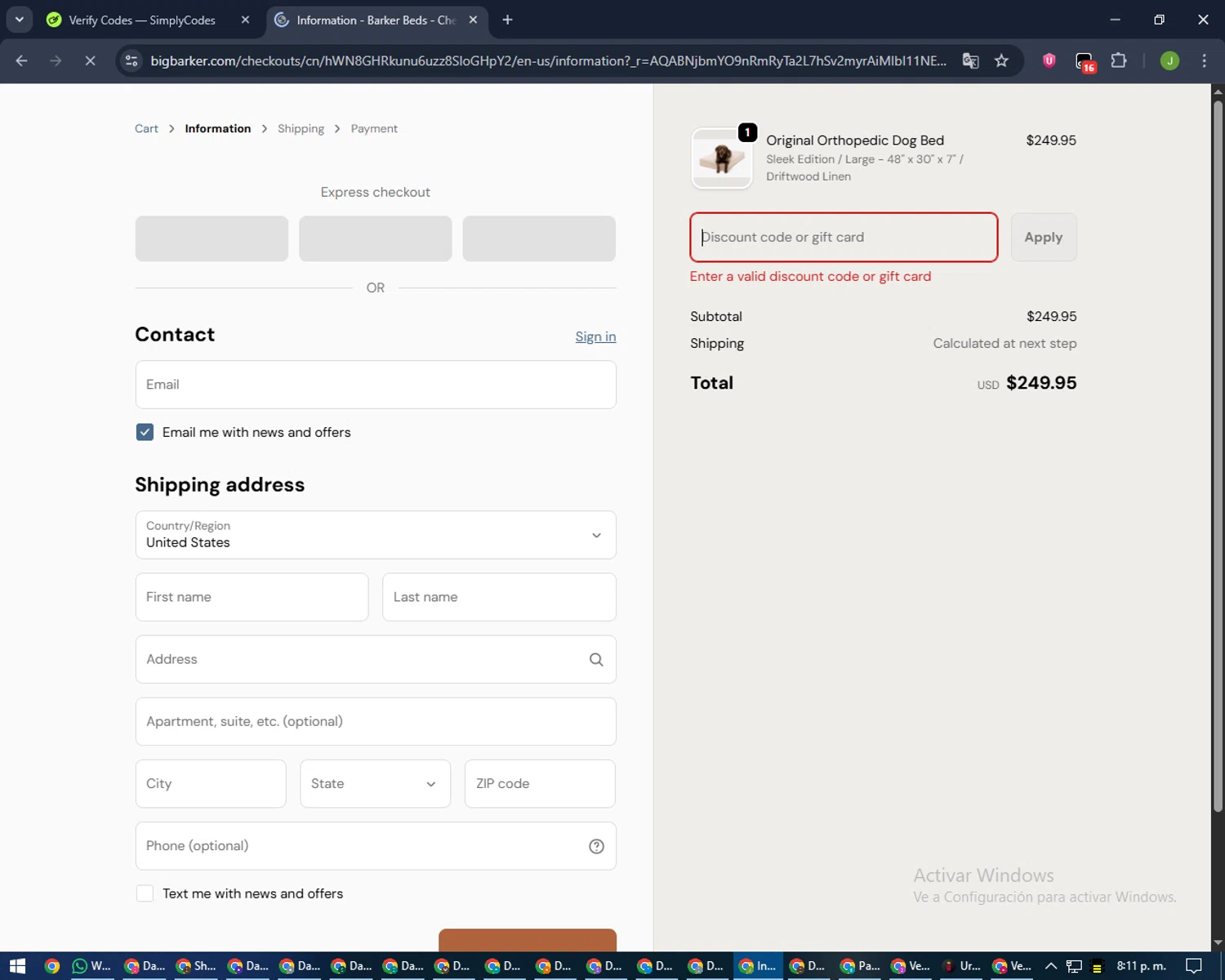Screen dimensions: 1225x980
Task: Focus the Discount code or gift card field
Action: [x=844, y=237]
